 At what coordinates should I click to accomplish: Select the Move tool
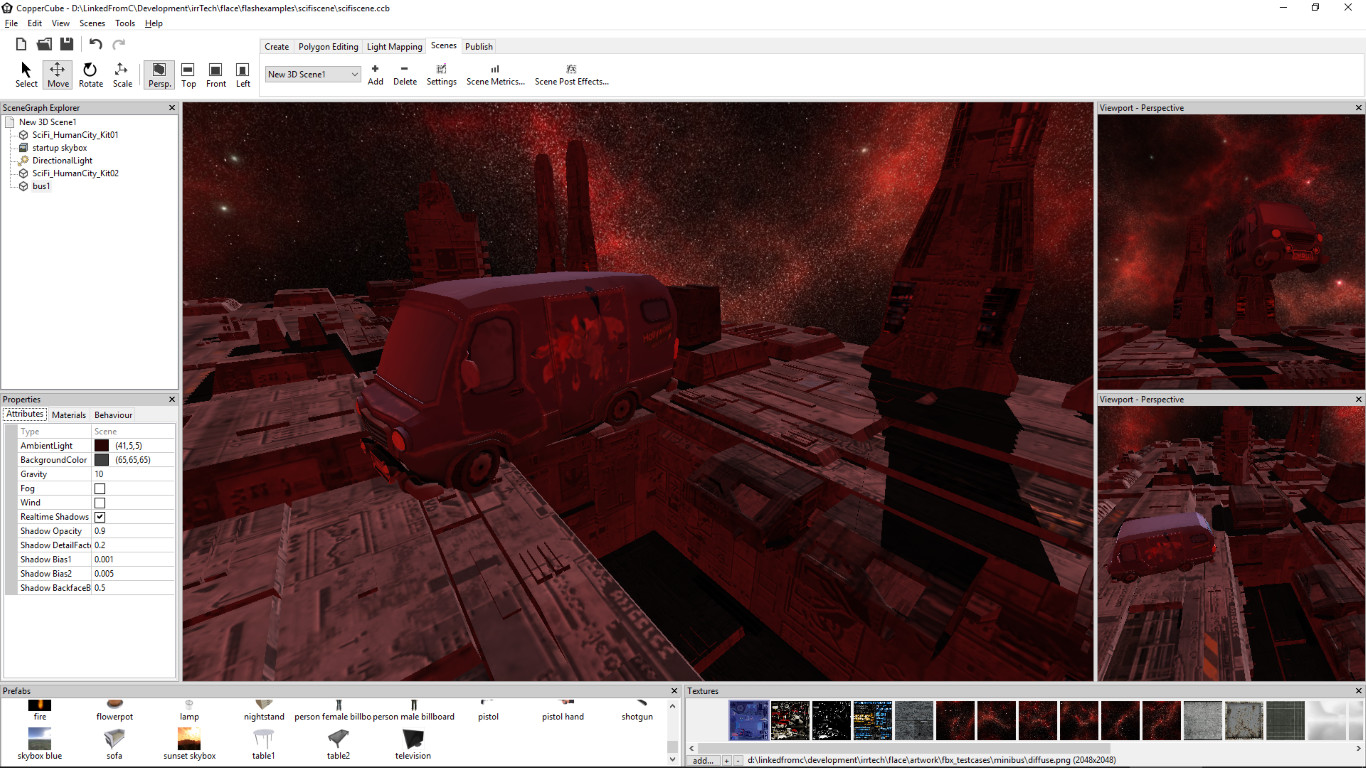[x=57, y=73]
